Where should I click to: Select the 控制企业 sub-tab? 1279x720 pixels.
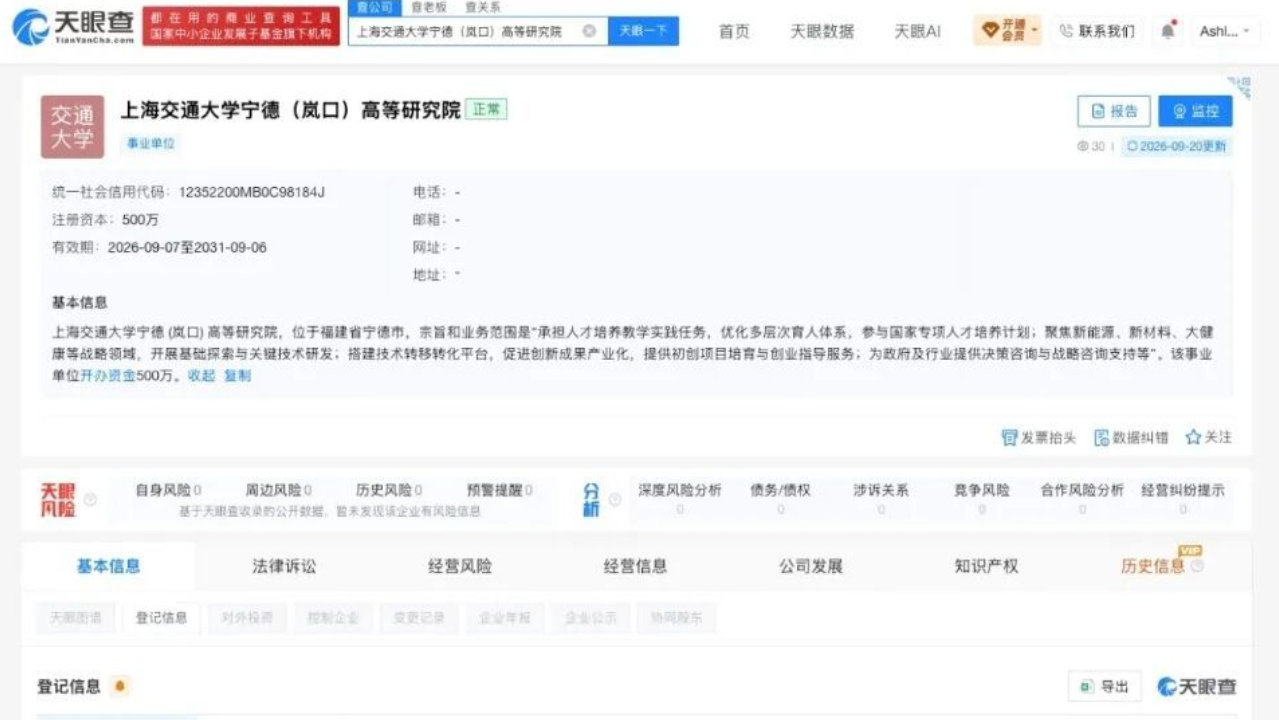pos(333,618)
